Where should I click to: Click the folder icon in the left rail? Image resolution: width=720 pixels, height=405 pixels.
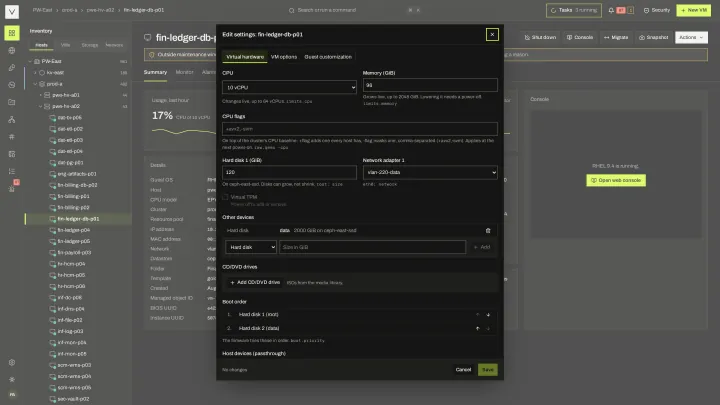12,102
